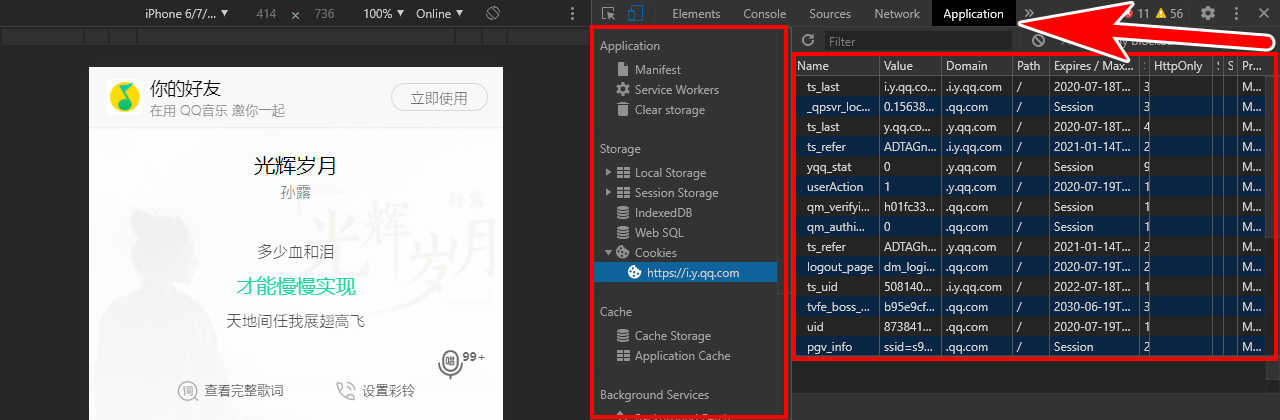This screenshot has width=1280, height=420.
Task: Refresh the cookies table
Action: pyautogui.click(x=808, y=41)
